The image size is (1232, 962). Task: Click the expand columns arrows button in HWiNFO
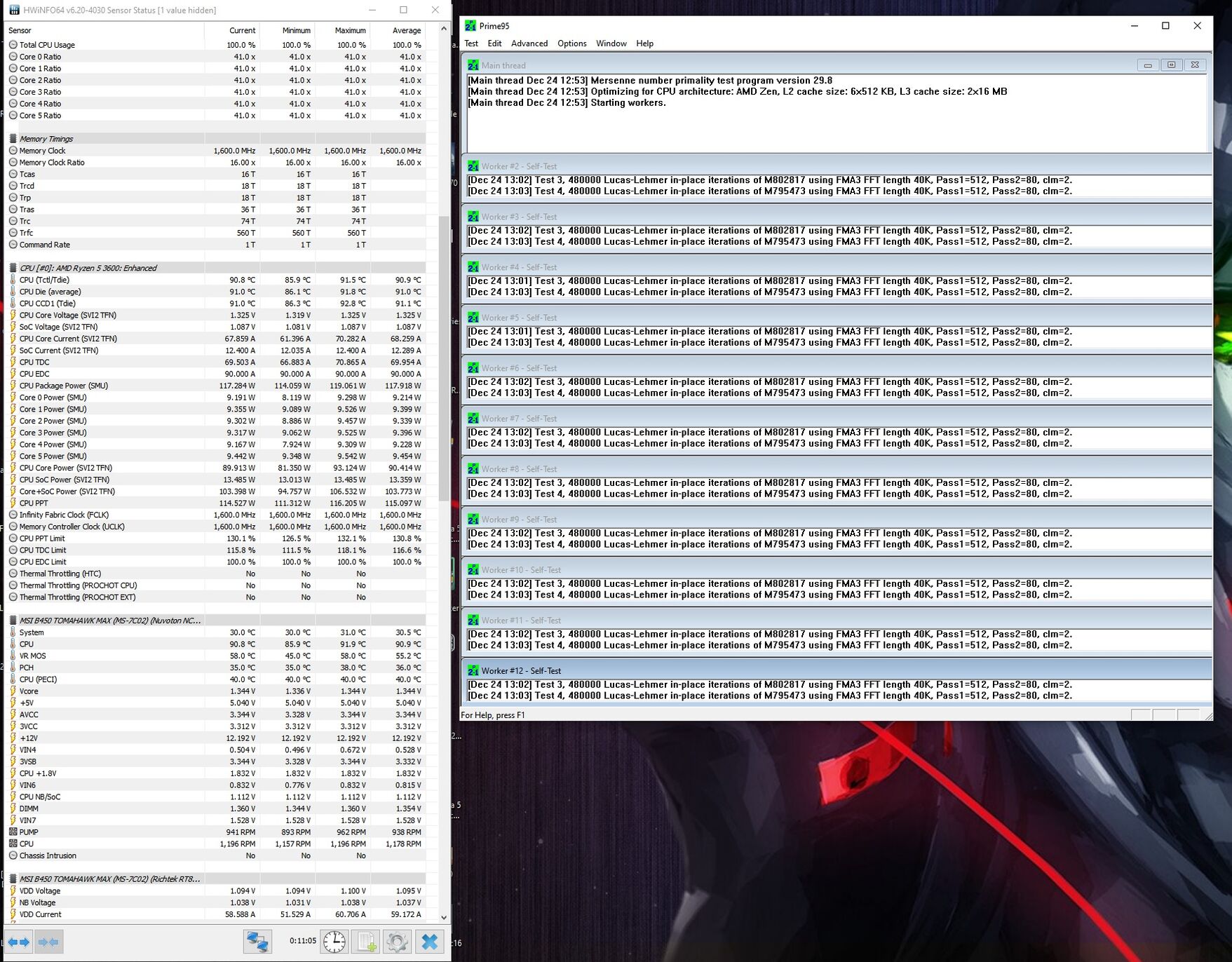click(19, 942)
